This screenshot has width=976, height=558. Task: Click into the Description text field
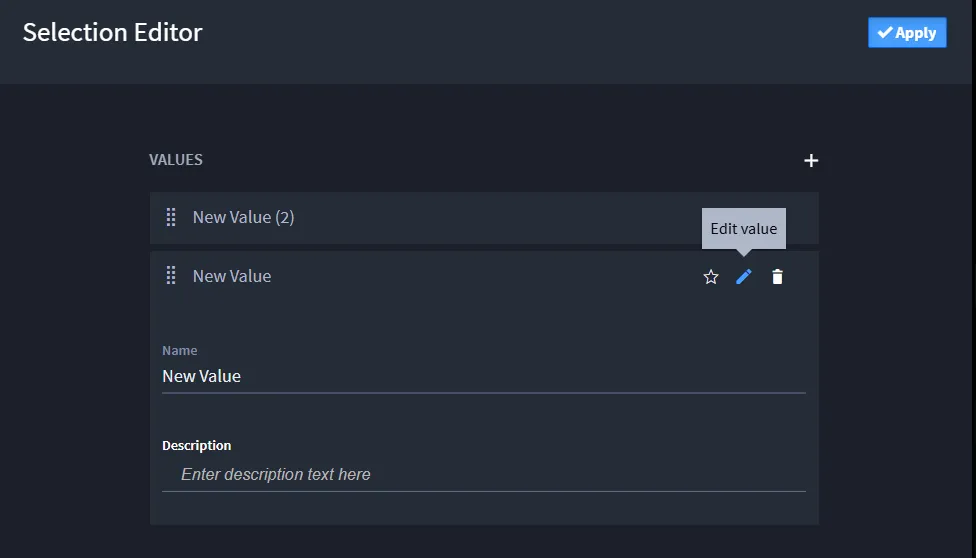point(484,475)
